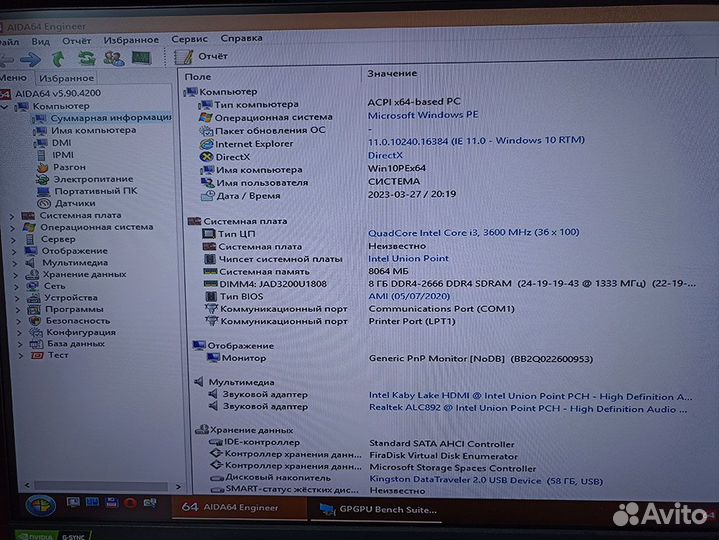The height and width of the screenshot is (540, 719).
Task: Expand the Операционная система tree node
Action: tap(13, 228)
